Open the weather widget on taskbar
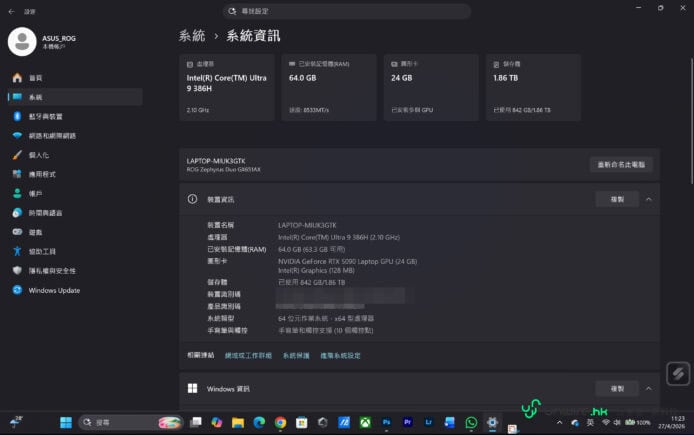 click(16, 422)
